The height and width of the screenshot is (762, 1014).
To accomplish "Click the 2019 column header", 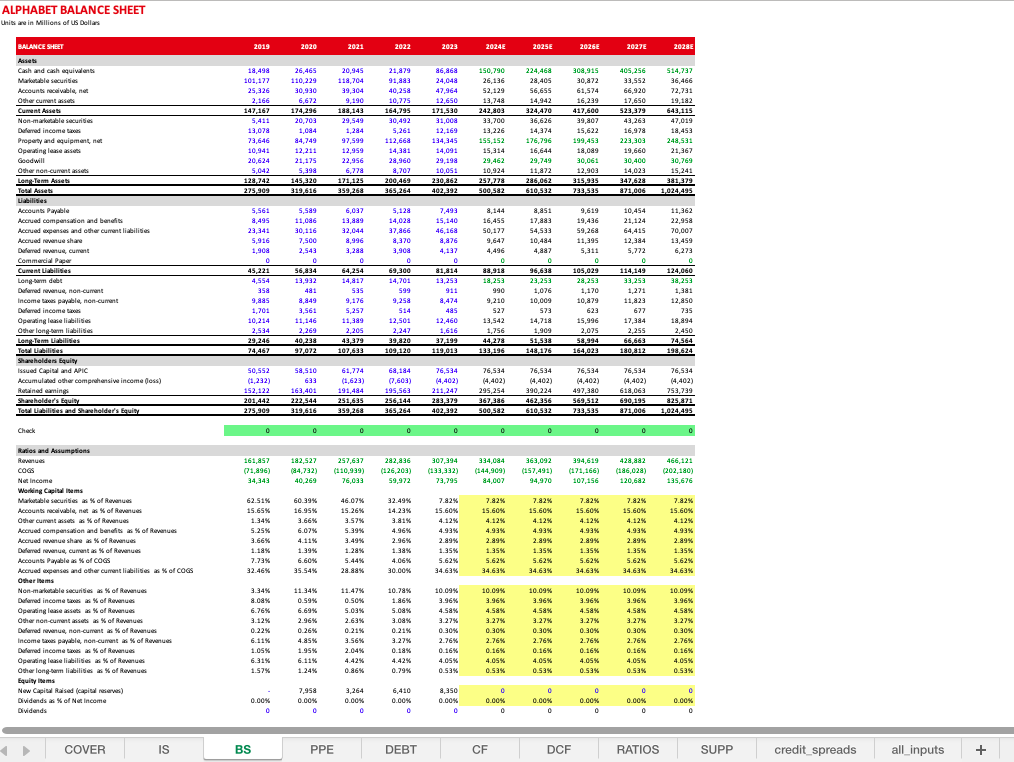I will [x=261, y=47].
